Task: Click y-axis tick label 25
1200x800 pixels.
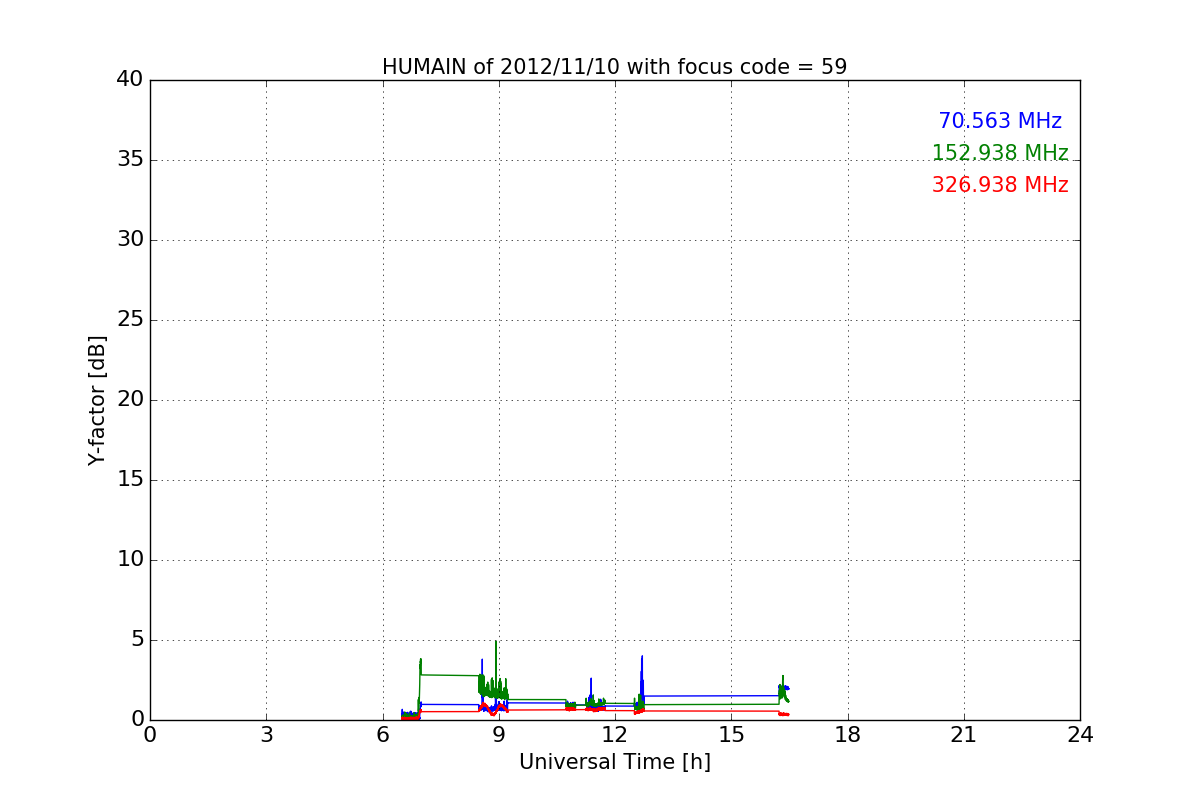Action: [130, 320]
